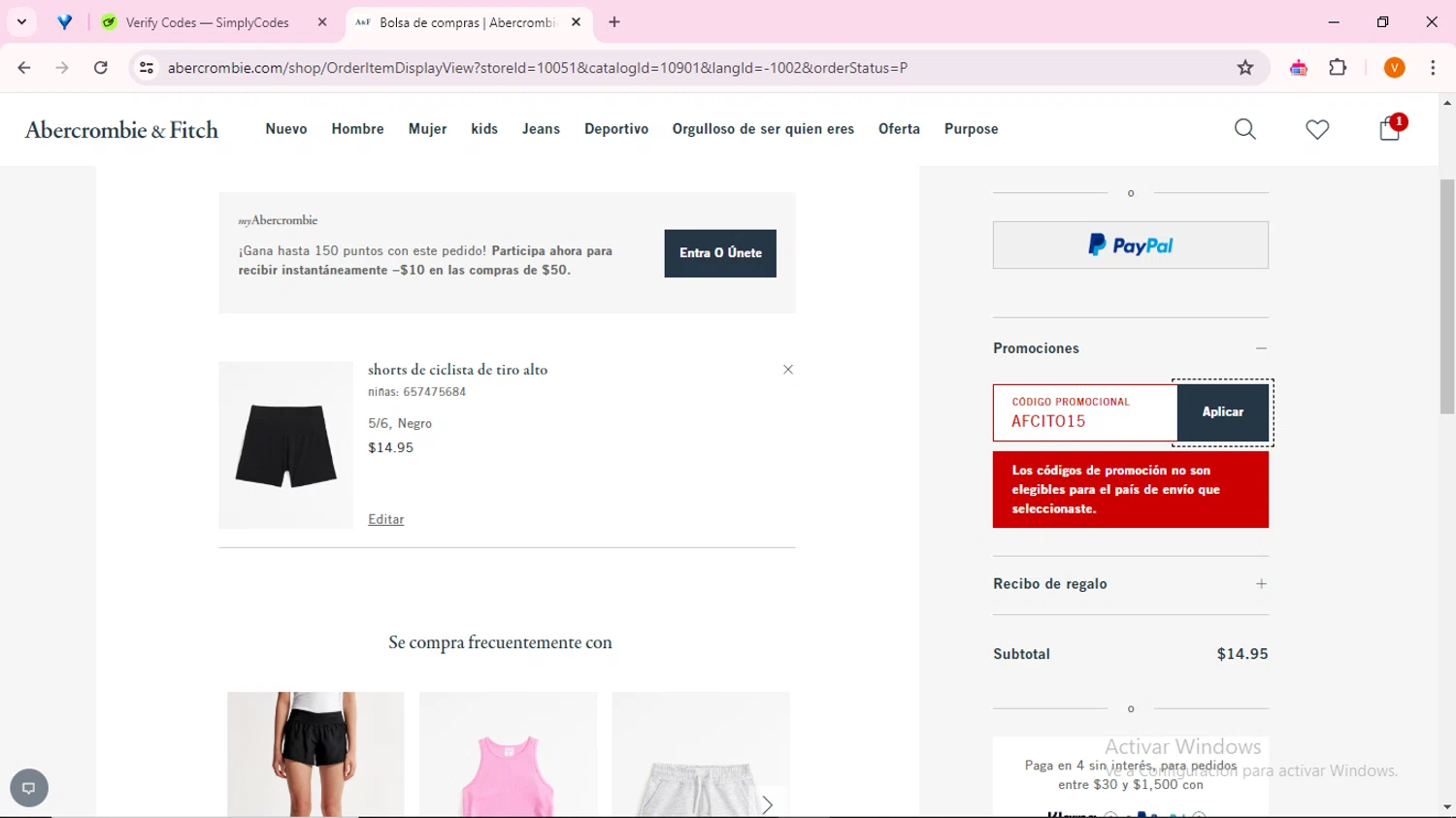
Task: Open the Chrome three-dot menu
Action: pyautogui.click(x=1433, y=68)
